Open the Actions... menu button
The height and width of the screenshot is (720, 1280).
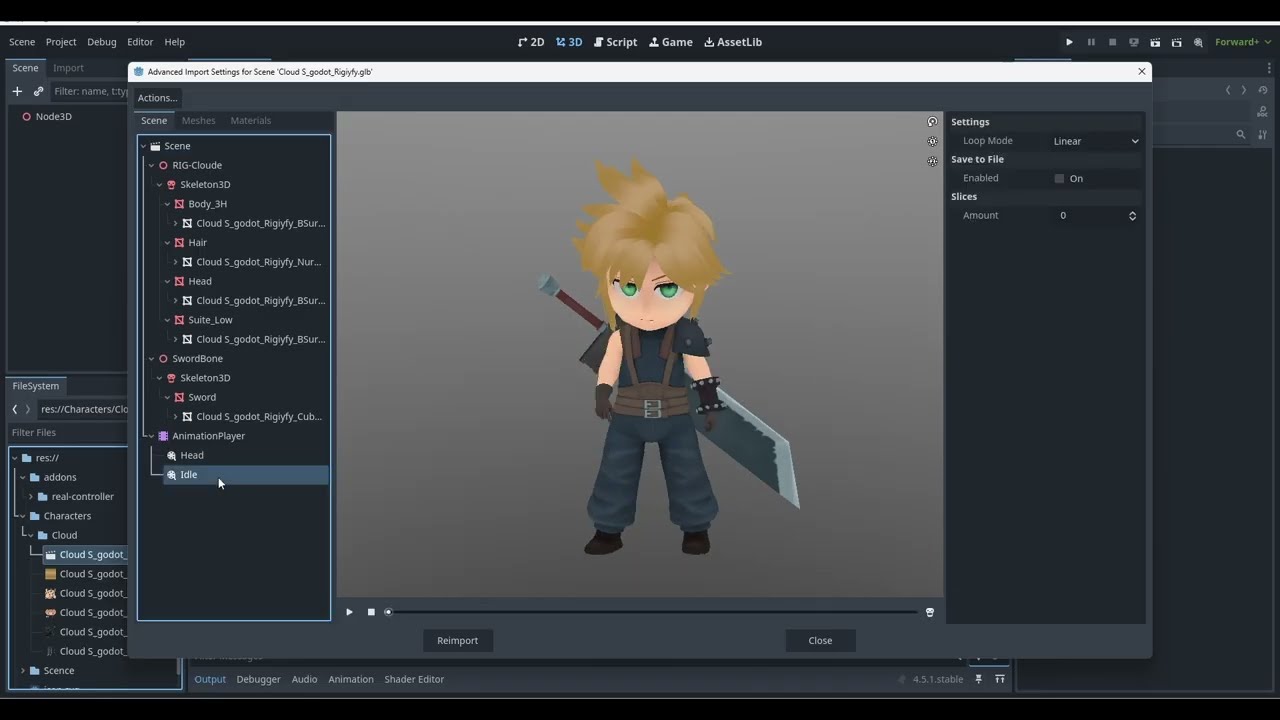click(158, 98)
